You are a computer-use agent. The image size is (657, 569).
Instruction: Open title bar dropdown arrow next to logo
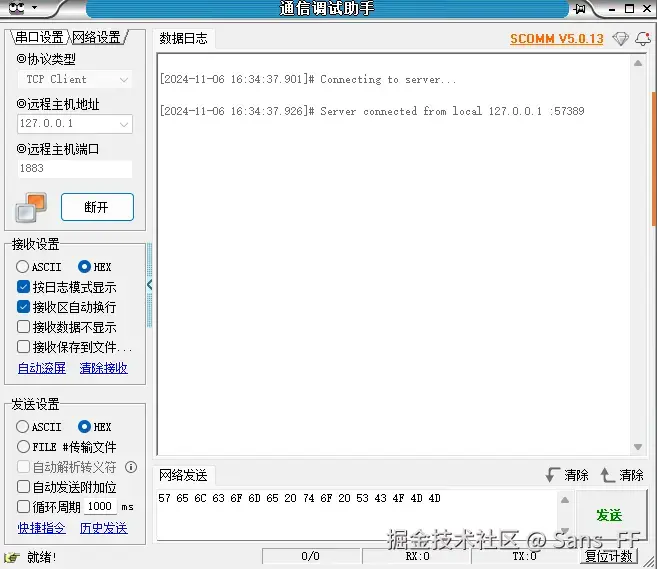pyautogui.click(x=34, y=8)
